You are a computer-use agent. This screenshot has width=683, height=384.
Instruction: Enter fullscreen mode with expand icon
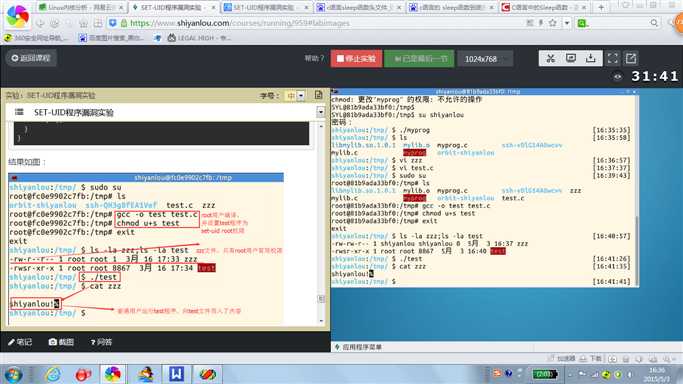coord(612,58)
